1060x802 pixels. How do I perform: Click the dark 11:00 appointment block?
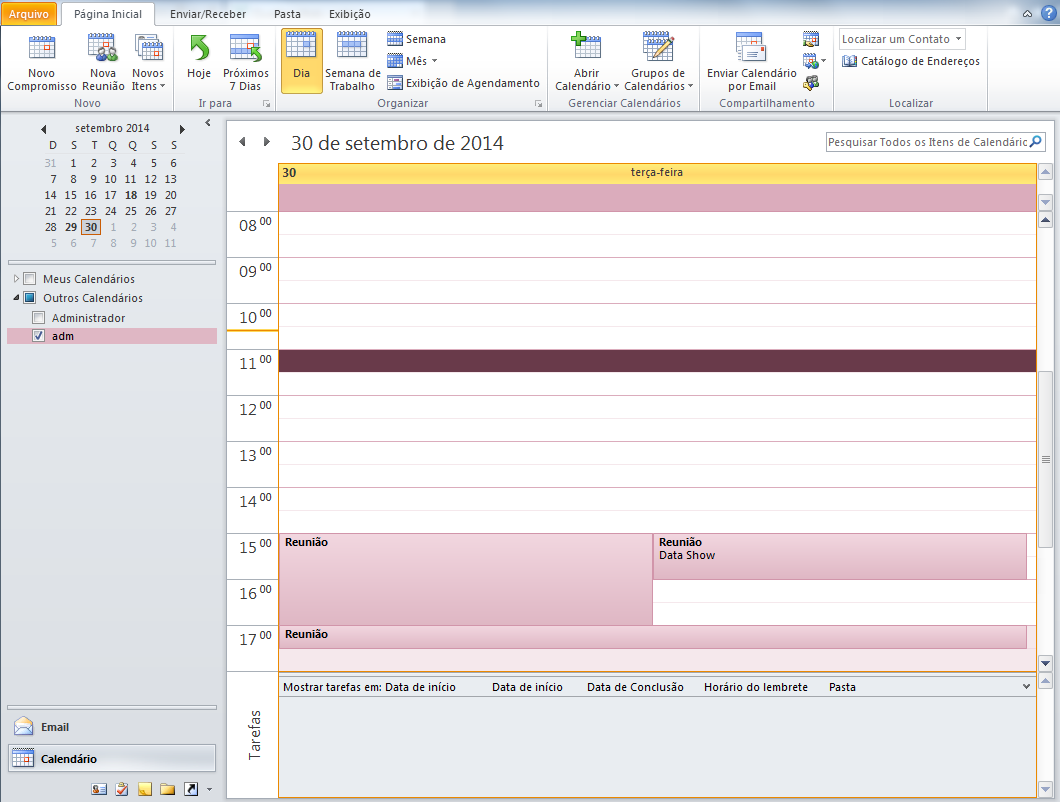pyautogui.click(x=656, y=361)
